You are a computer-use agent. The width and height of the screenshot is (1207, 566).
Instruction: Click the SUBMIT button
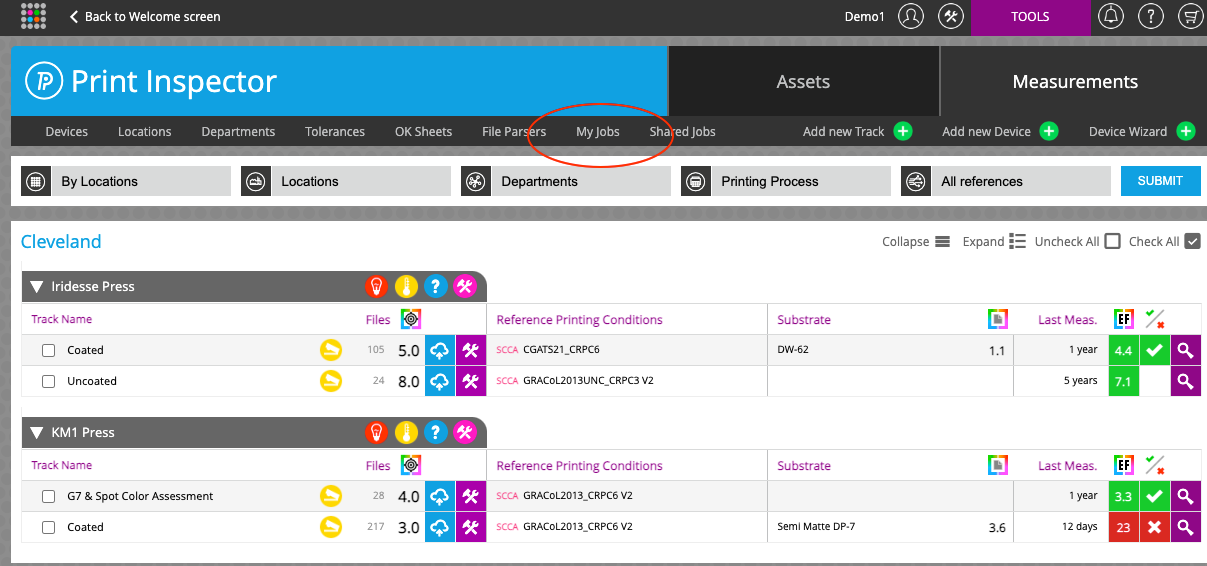[1160, 181]
